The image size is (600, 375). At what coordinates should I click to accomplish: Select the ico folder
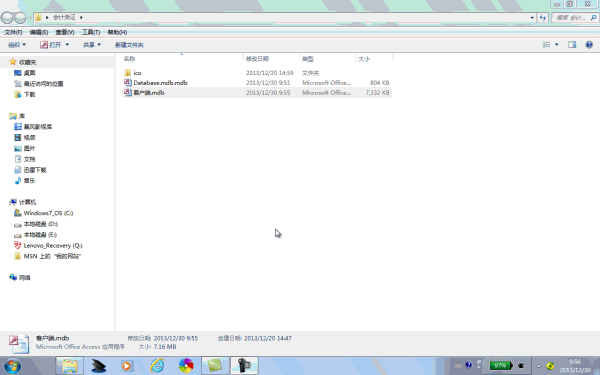point(137,73)
